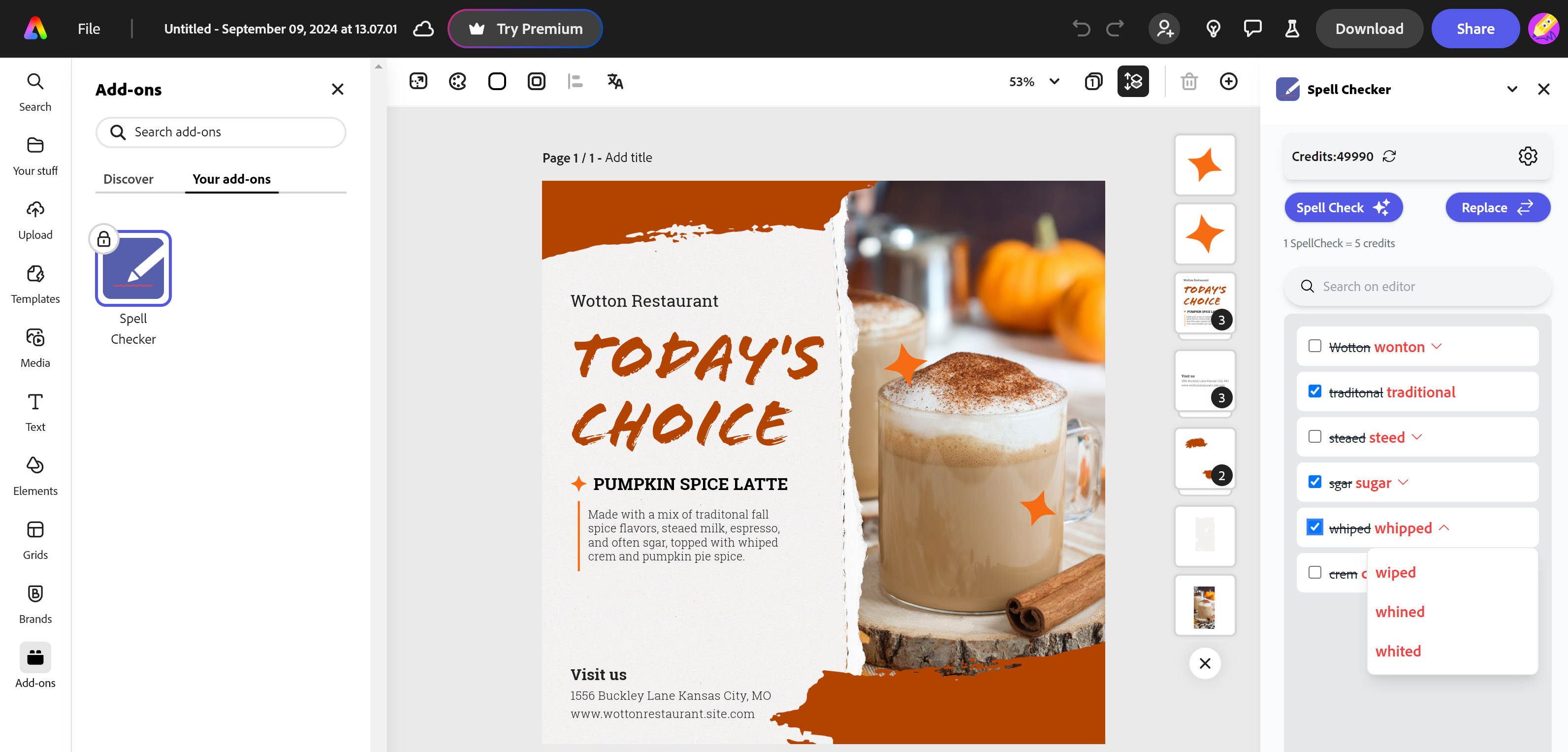The height and width of the screenshot is (752, 1568).
Task: Expand the sugar suggestions chevron
Action: (1404, 482)
